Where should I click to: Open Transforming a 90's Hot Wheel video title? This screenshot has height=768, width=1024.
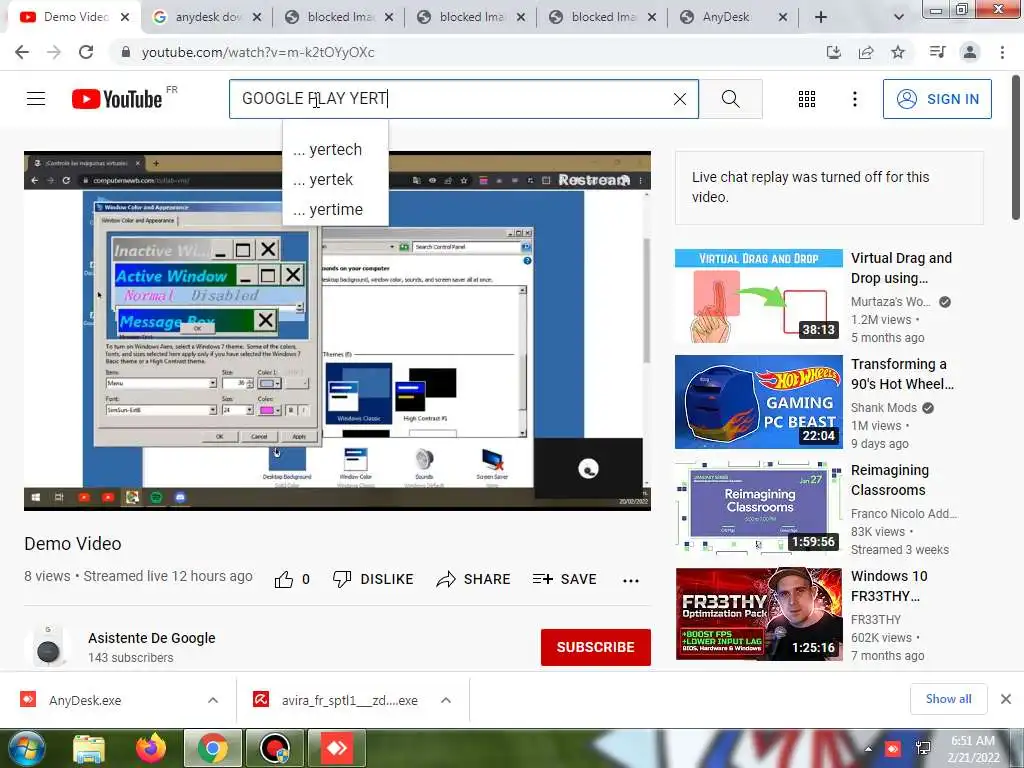pos(902,374)
